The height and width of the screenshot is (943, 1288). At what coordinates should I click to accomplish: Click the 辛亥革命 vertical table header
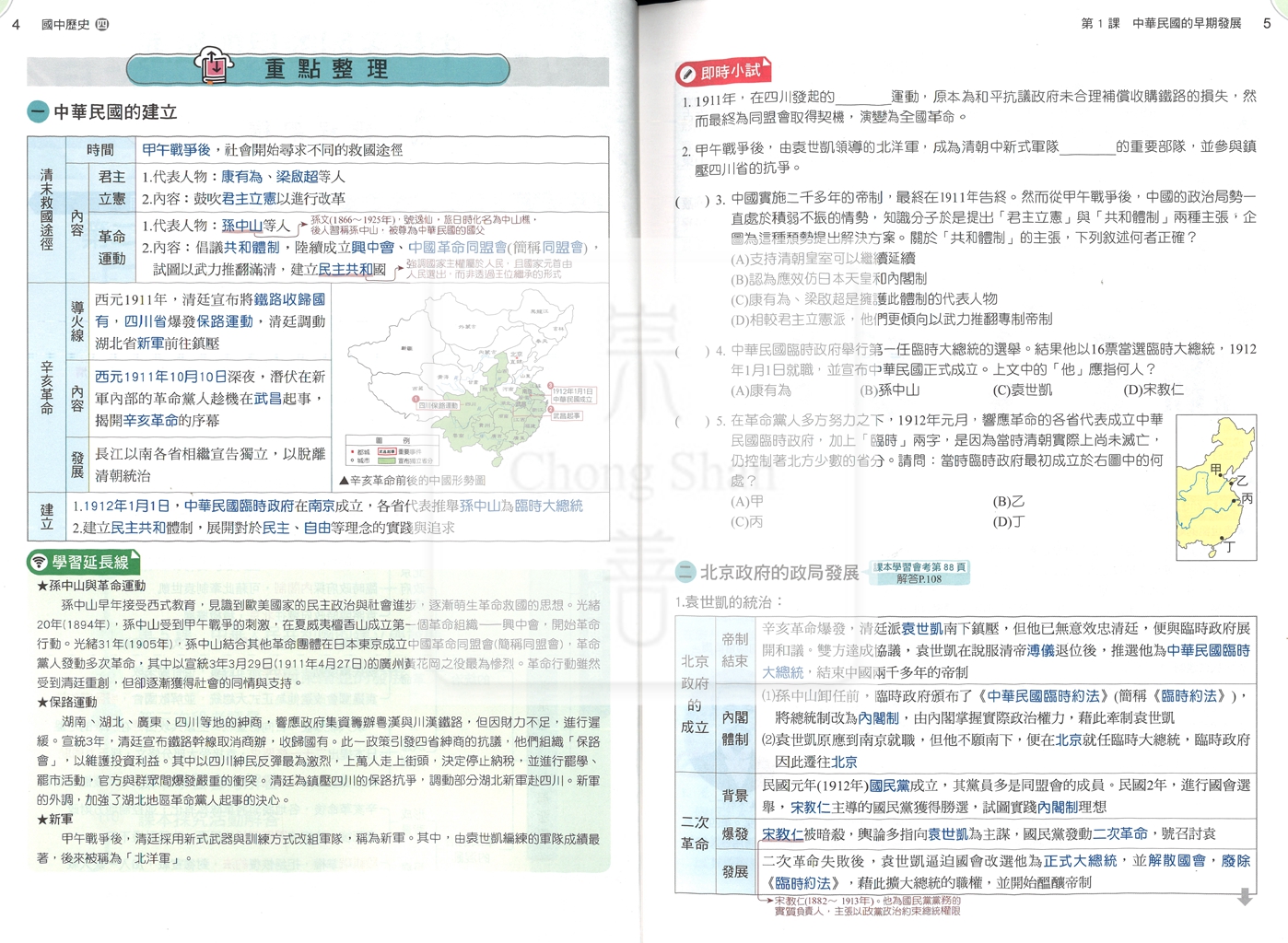[46, 387]
